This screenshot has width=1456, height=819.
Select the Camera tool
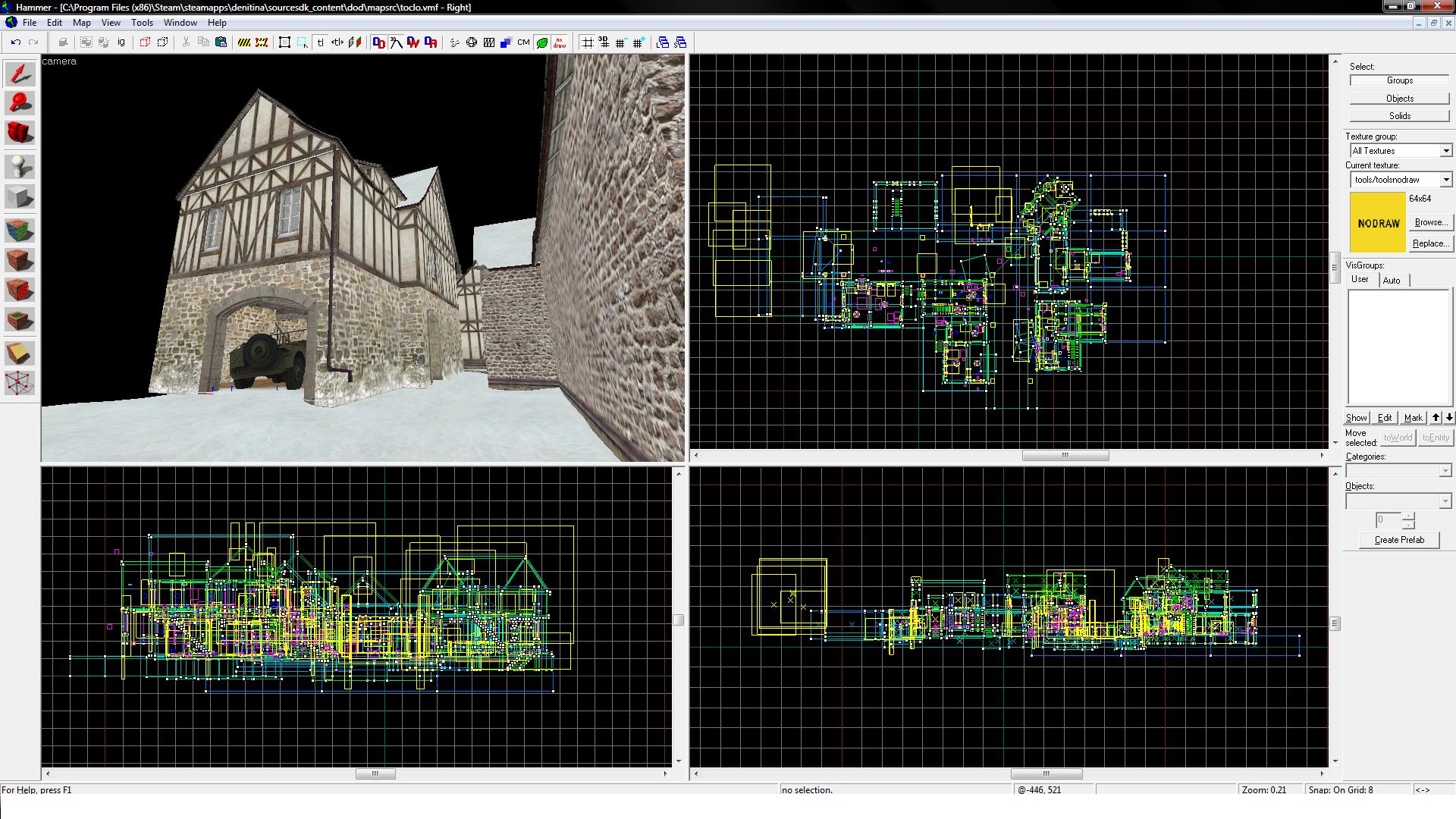(x=20, y=133)
